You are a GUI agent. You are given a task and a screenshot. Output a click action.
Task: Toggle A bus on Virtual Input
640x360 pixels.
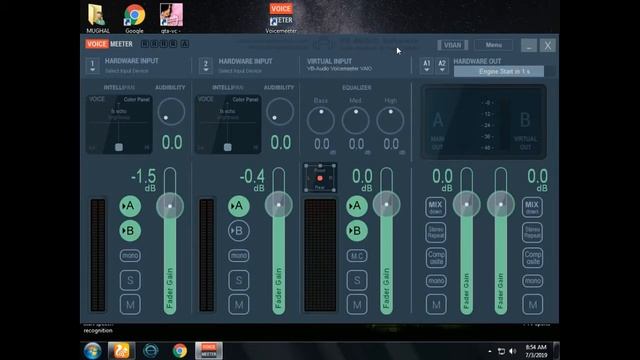356,206
